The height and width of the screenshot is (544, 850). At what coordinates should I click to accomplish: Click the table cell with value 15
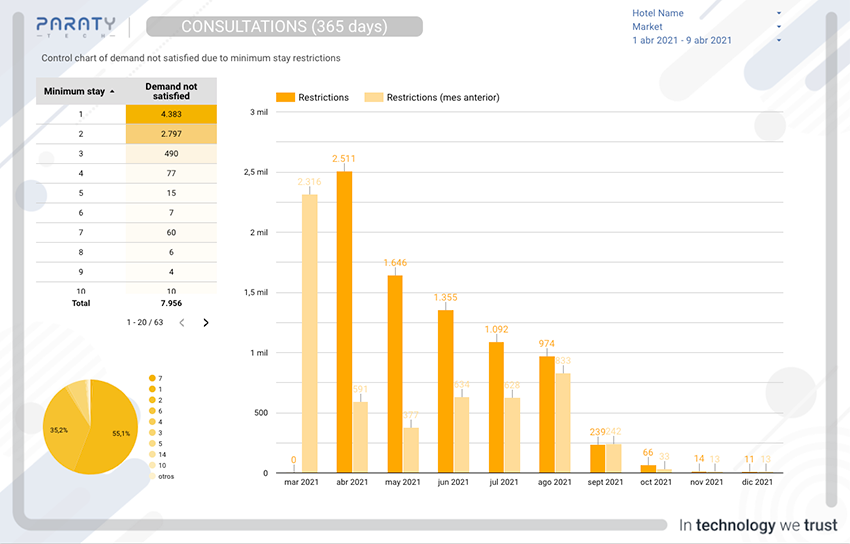coord(171,193)
